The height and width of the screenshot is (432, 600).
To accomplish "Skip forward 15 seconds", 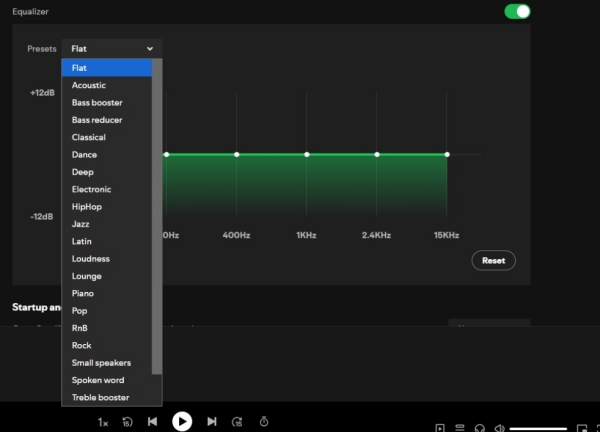I will click(x=237, y=422).
